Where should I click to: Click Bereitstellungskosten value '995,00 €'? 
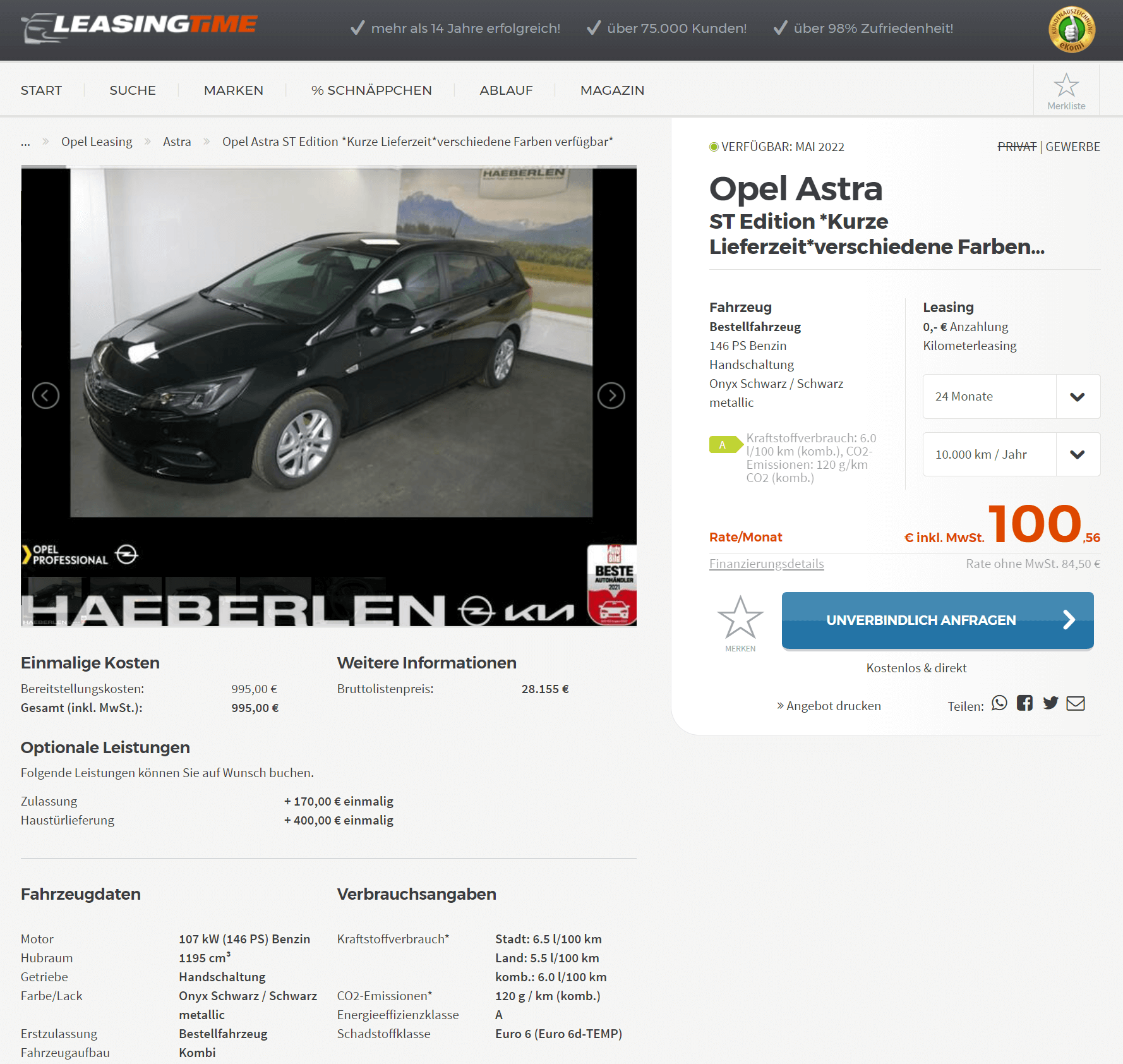[254, 689]
